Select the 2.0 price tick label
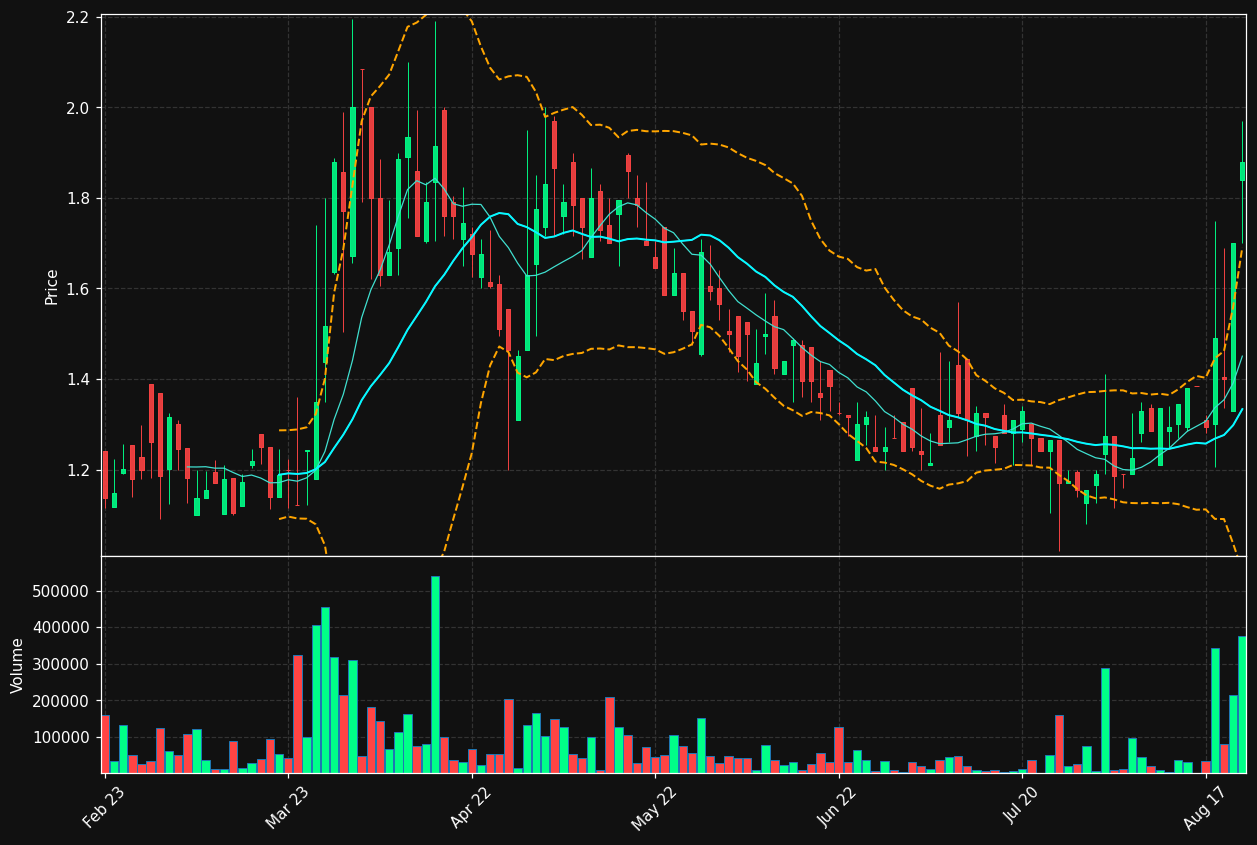The height and width of the screenshot is (845, 1257). [x=78, y=108]
